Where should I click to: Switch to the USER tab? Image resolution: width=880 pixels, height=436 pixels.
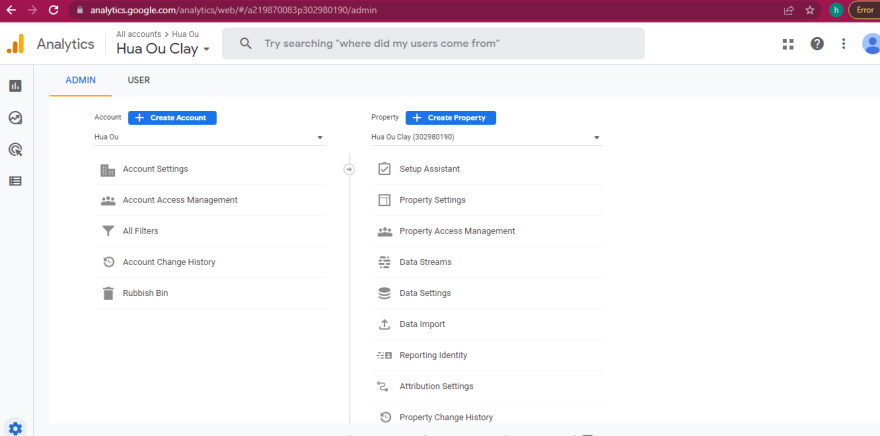139,80
